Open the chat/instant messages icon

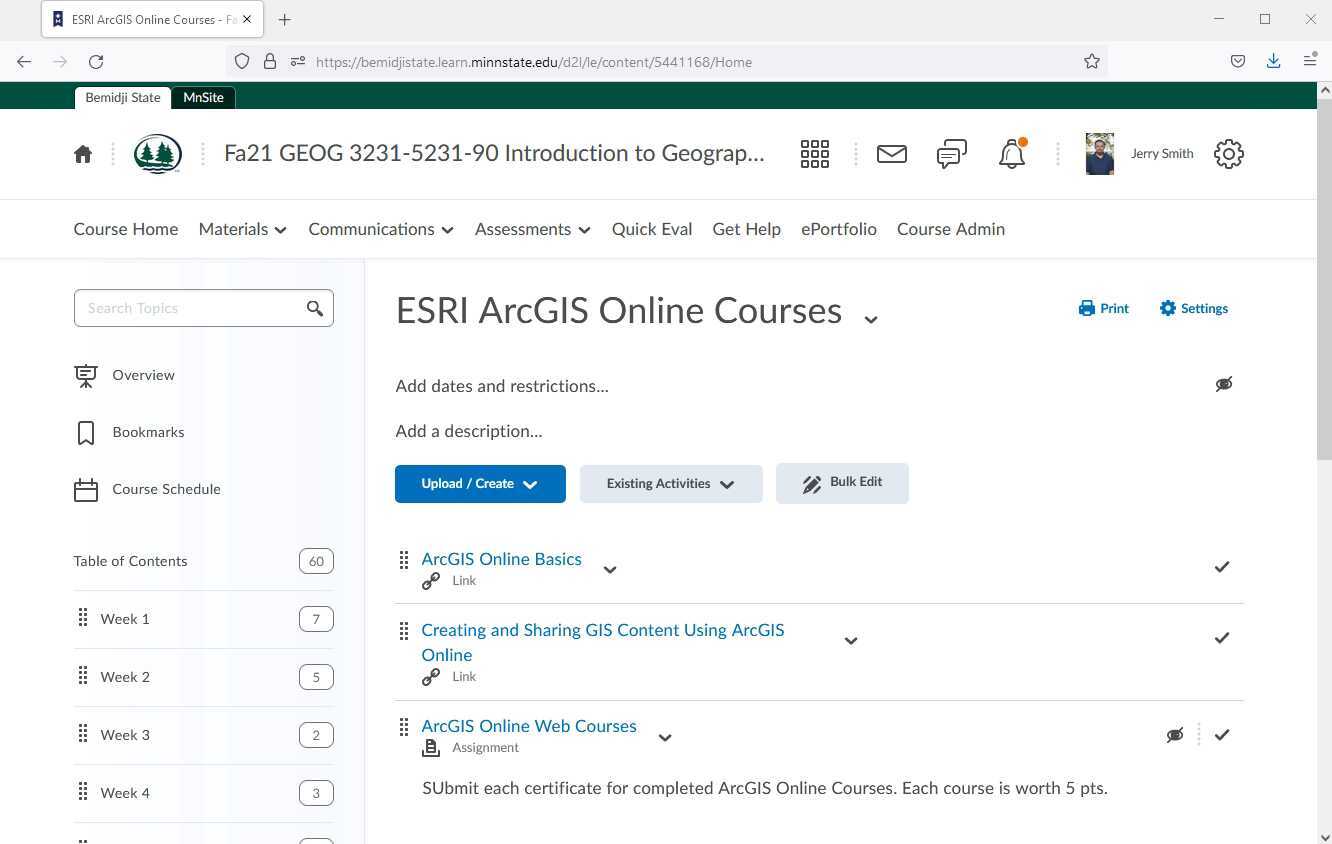951,153
